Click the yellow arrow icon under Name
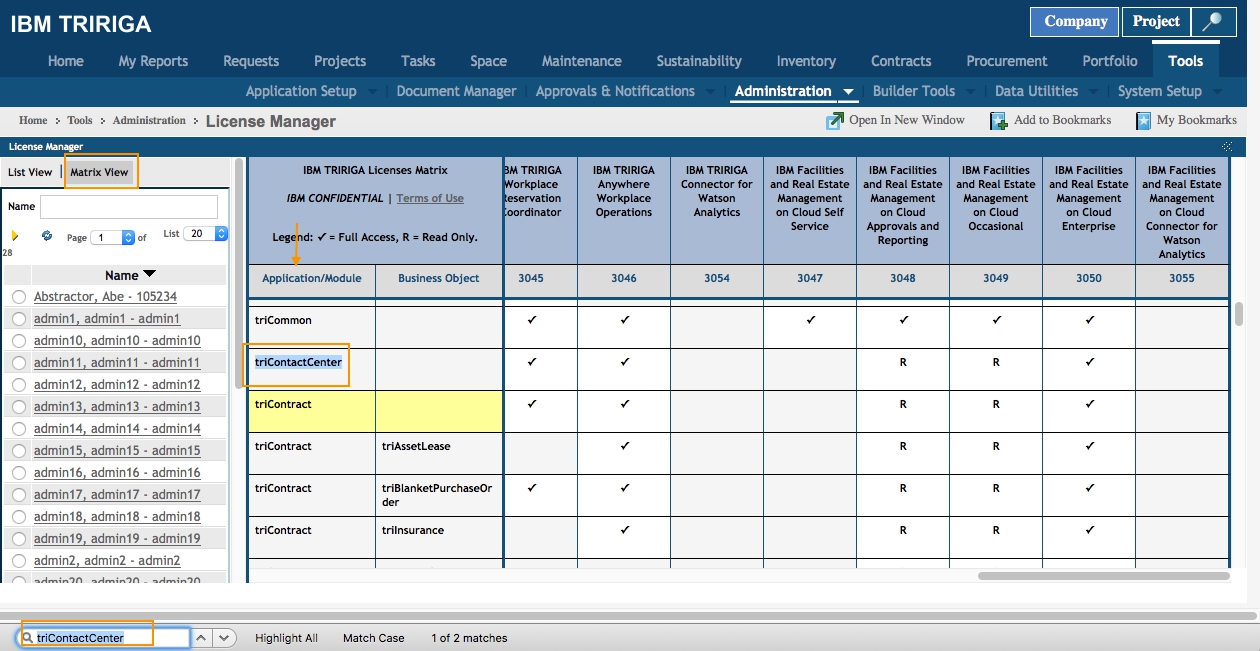 pyautogui.click(x=15, y=236)
